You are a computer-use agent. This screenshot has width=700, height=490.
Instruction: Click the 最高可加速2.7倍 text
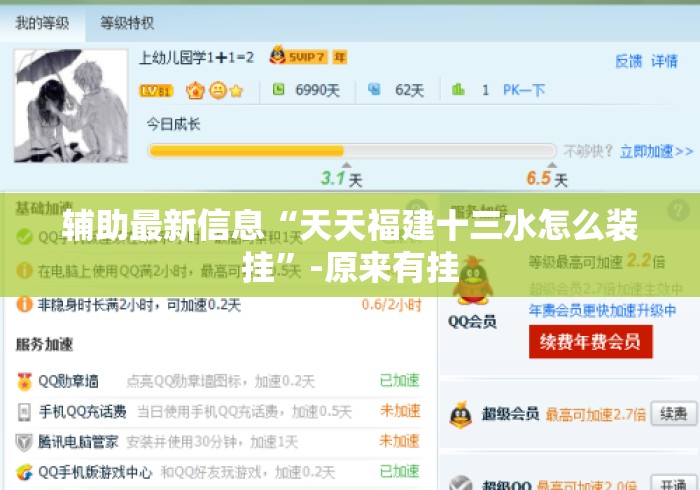(x=596, y=415)
